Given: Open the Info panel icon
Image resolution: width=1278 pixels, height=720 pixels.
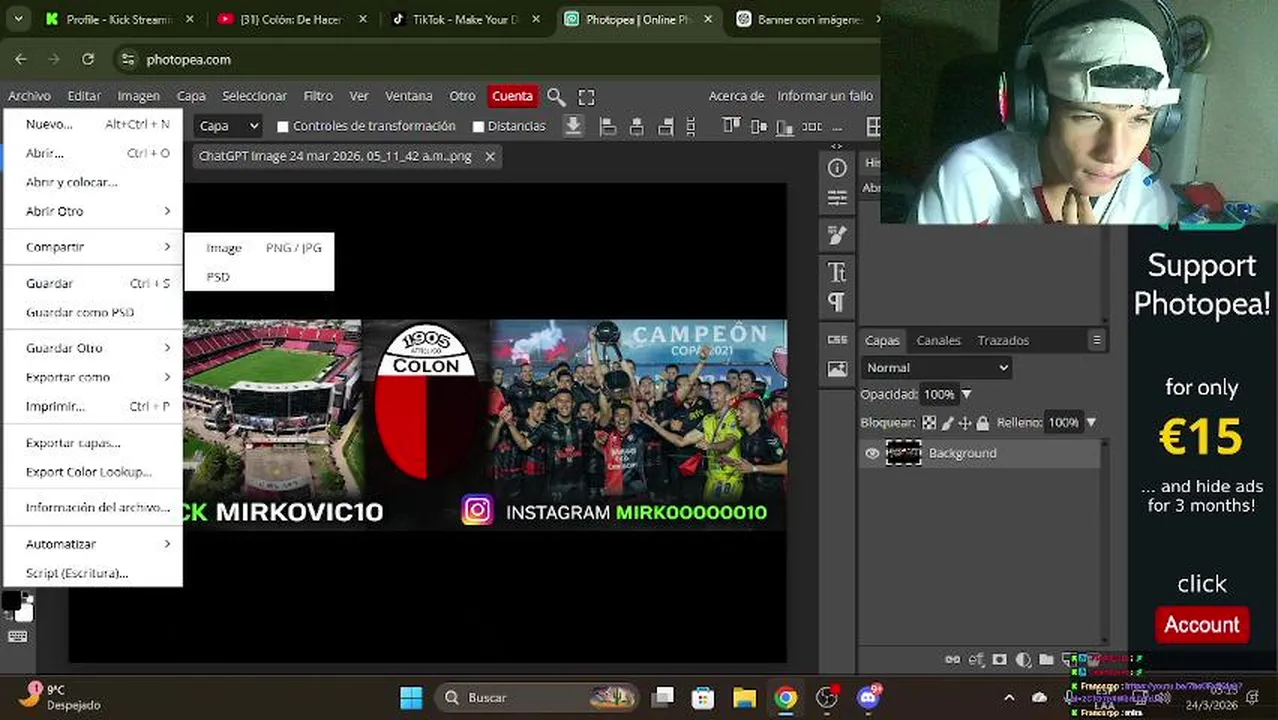Looking at the screenshot, I should [x=837, y=168].
